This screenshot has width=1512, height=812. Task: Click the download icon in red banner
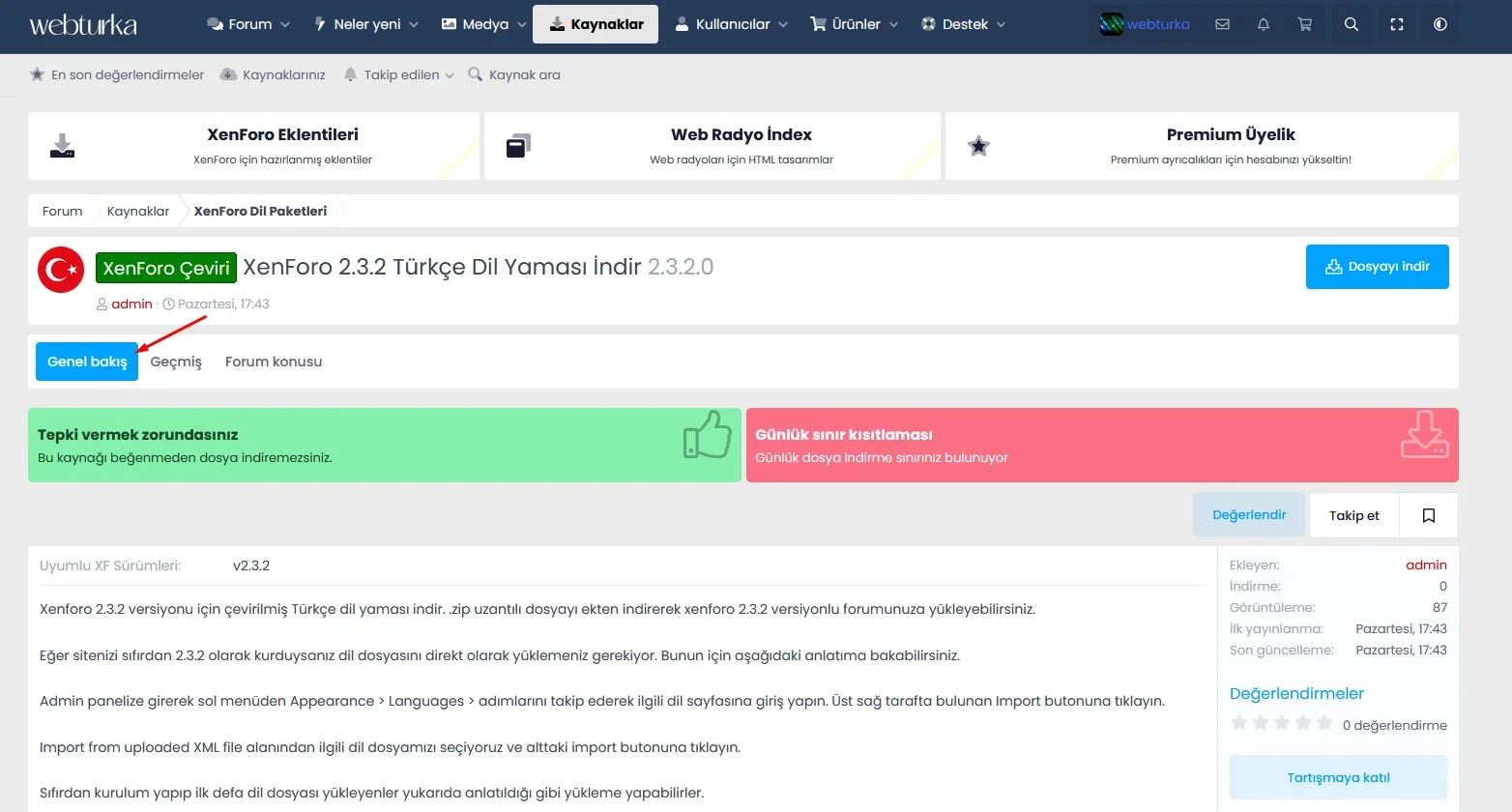tap(1425, 434)
